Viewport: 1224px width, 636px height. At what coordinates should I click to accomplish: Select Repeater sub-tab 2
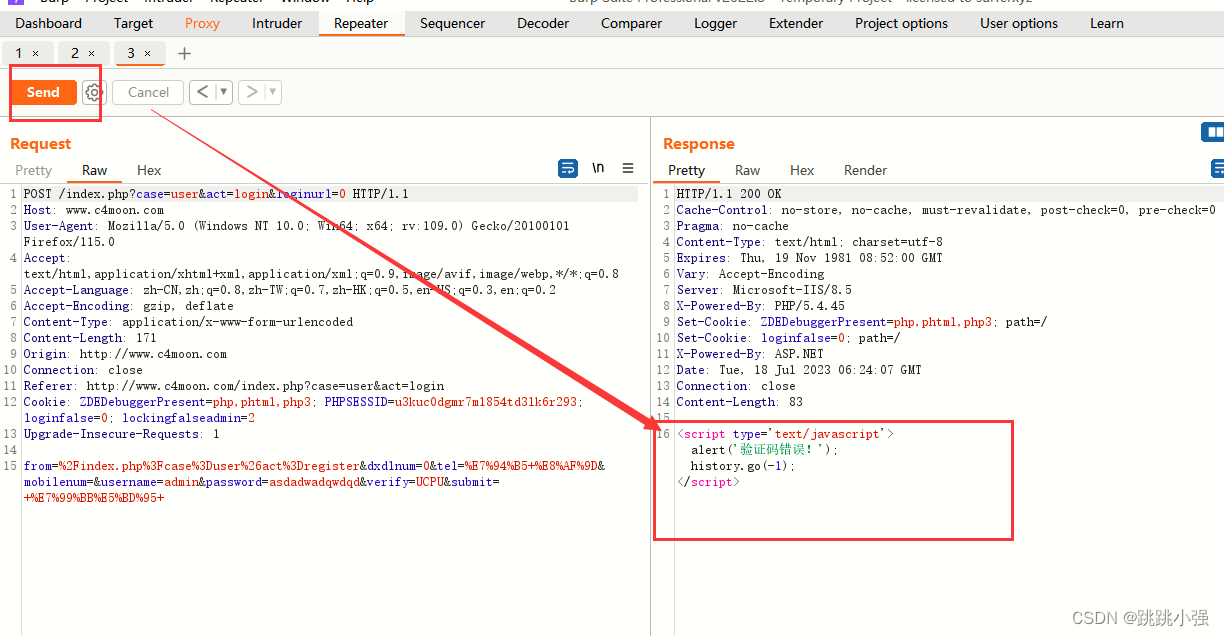(74, 53)
